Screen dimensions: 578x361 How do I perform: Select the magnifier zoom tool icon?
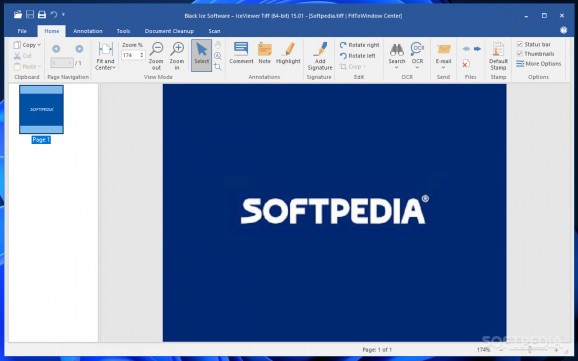tap(218, 56)
